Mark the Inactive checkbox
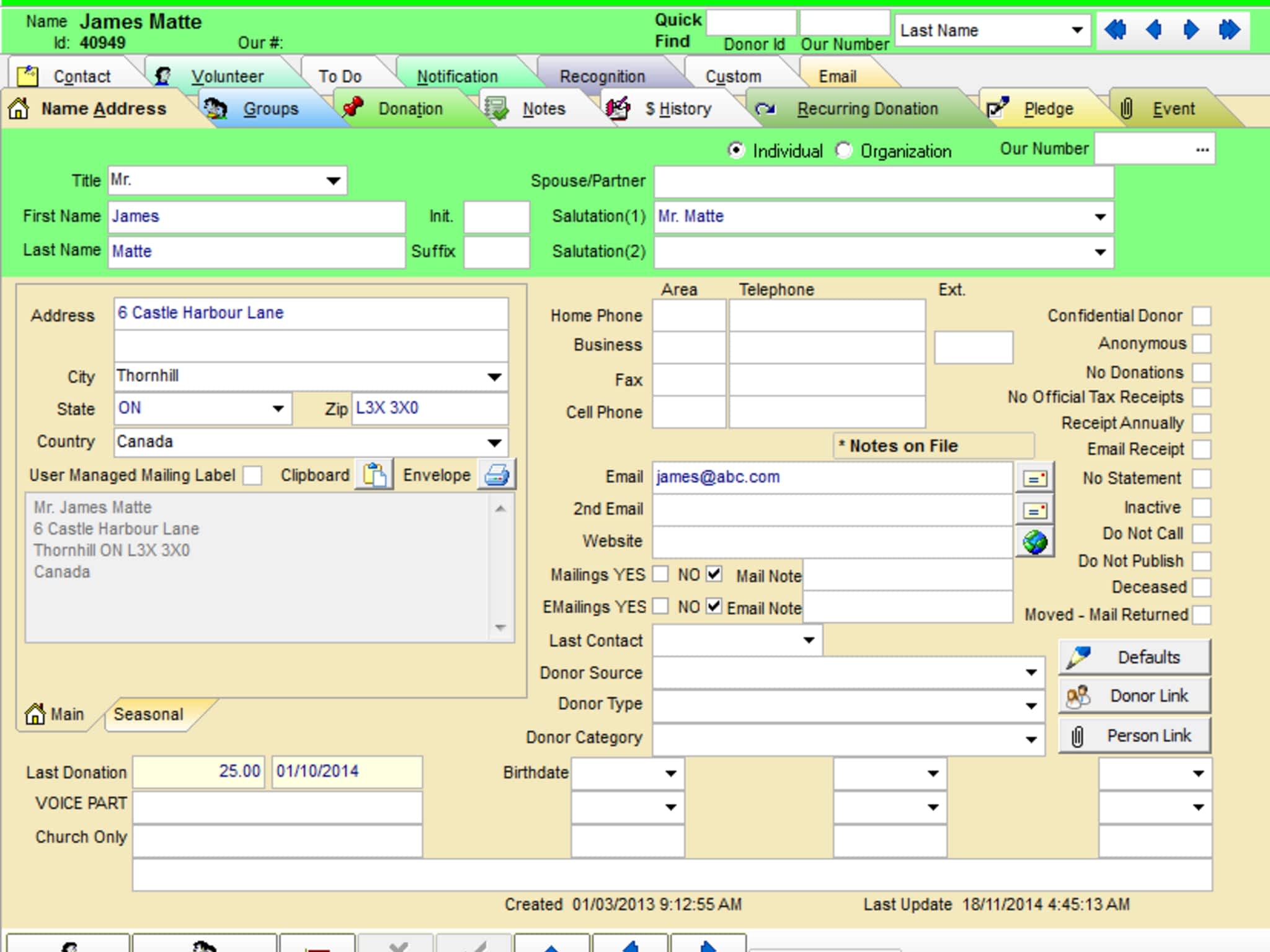This screenshot has height=952, width=1270. (x=1202, y=508)
